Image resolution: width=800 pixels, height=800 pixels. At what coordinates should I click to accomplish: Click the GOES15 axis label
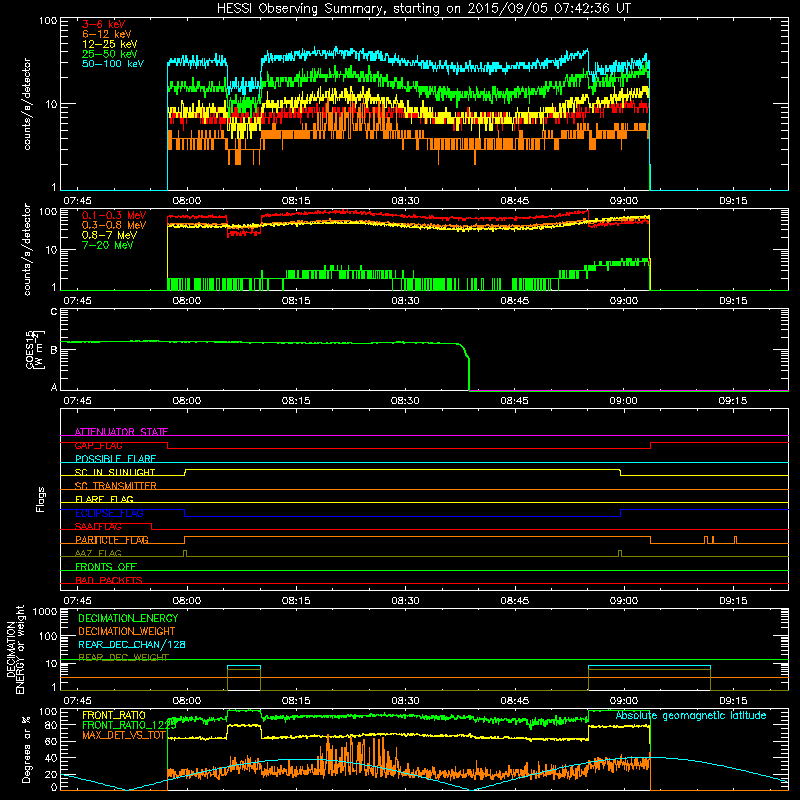(34, 349)
